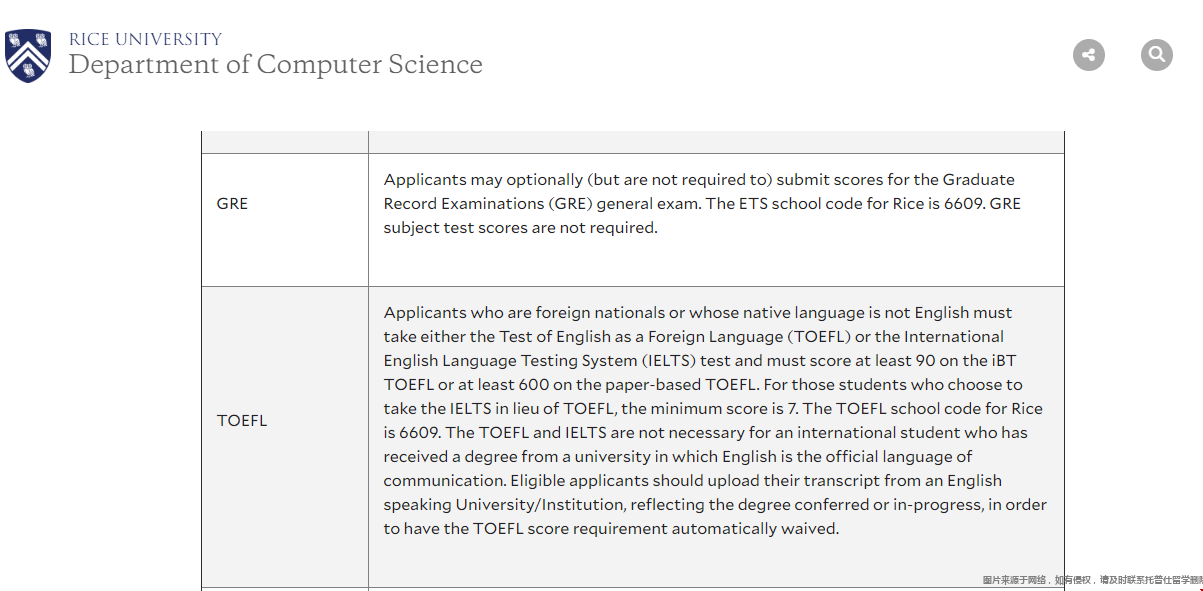Click the GRE row label cell
Screen dimensions: 1203x591
pyautogui.click(x=232, y=204)
